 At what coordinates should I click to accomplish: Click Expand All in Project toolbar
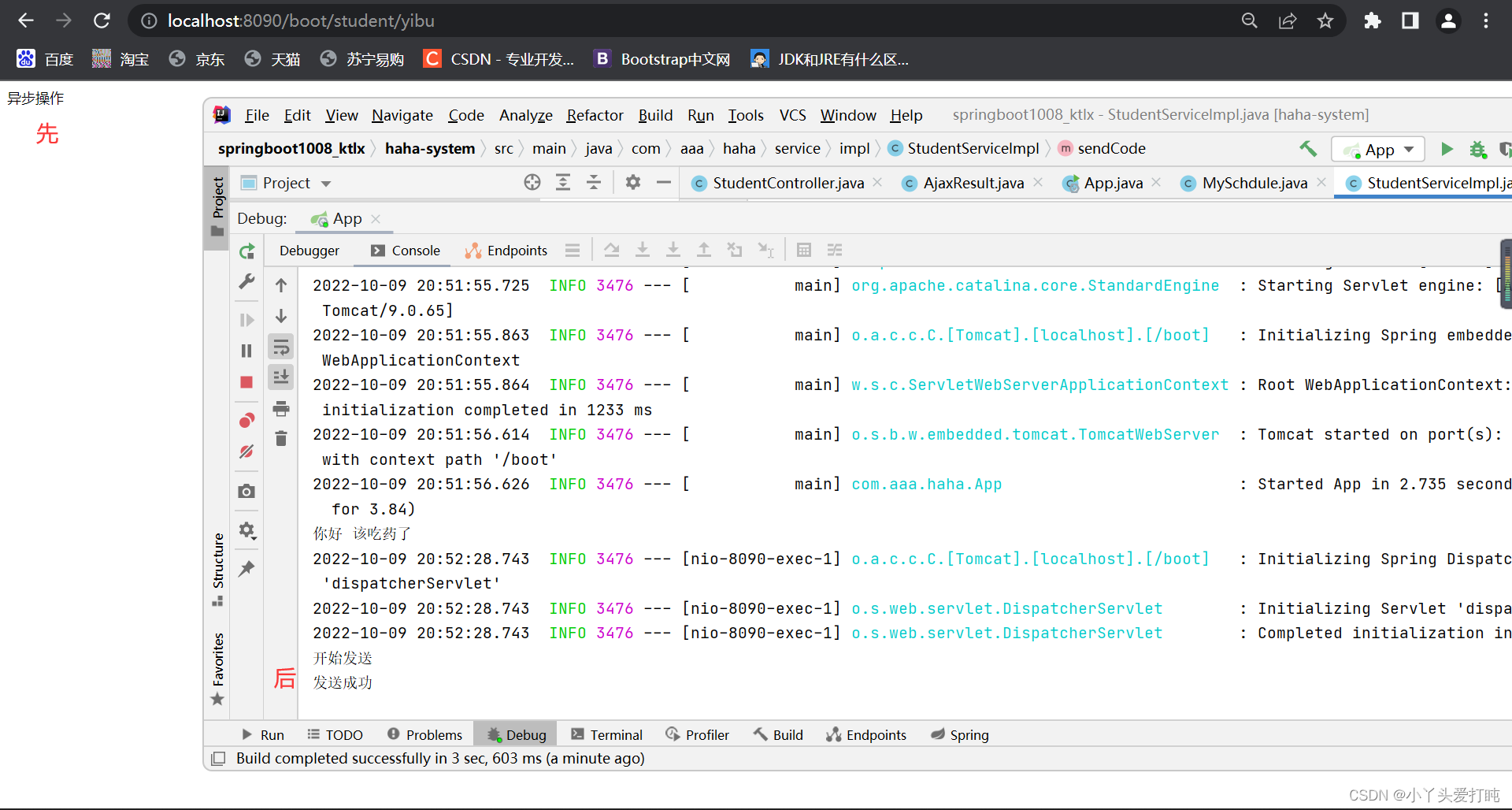point(563,182)
